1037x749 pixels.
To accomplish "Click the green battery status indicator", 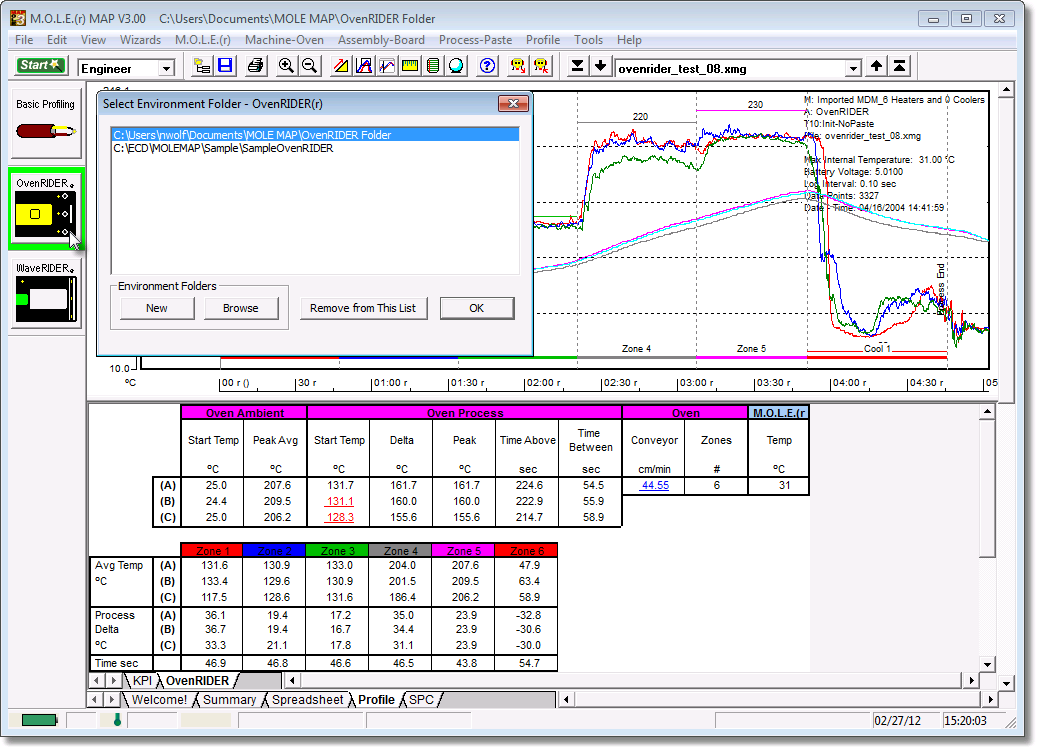I will click(x=39, y=720).
